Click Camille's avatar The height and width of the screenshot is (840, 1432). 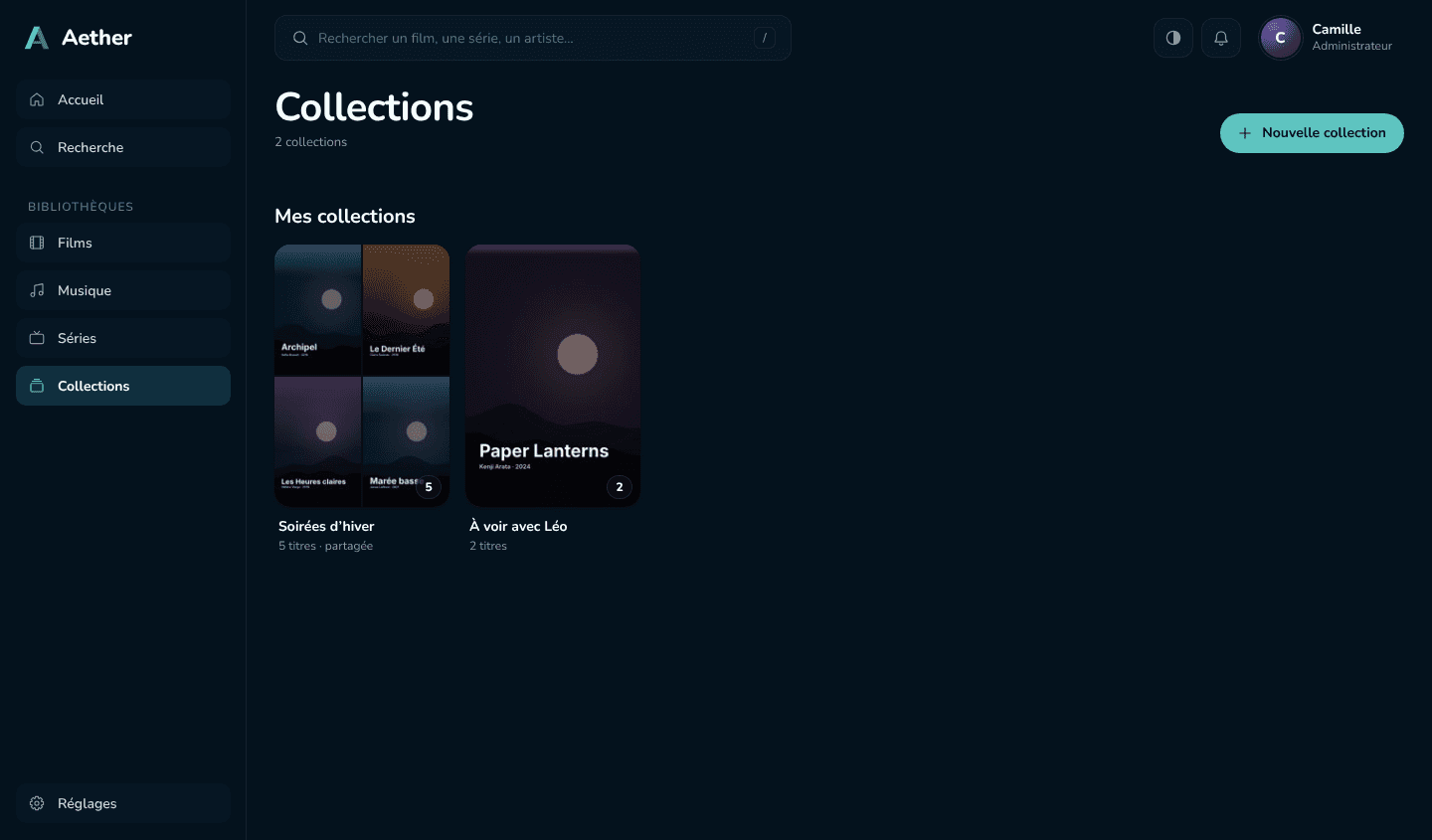click(x=1281, y=38)
